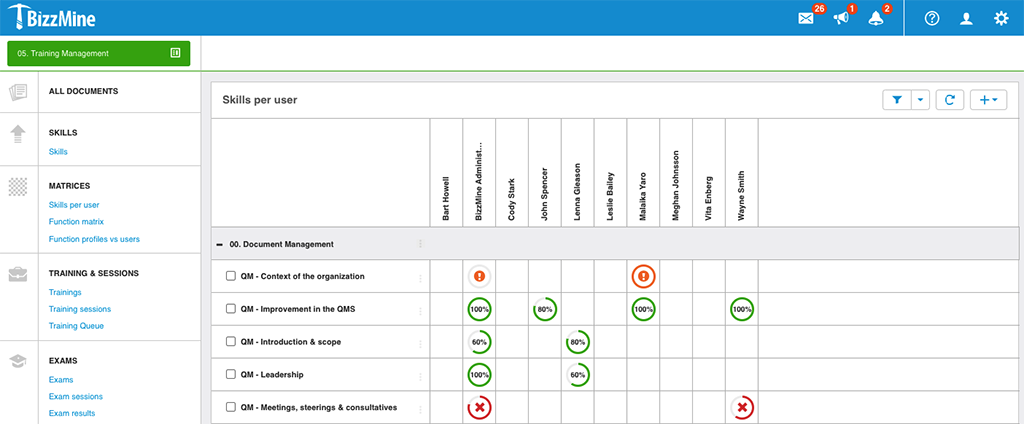Screen dimensions: 1024x424
Task: Click the filter funnel icon
Action: pos(897,100)
